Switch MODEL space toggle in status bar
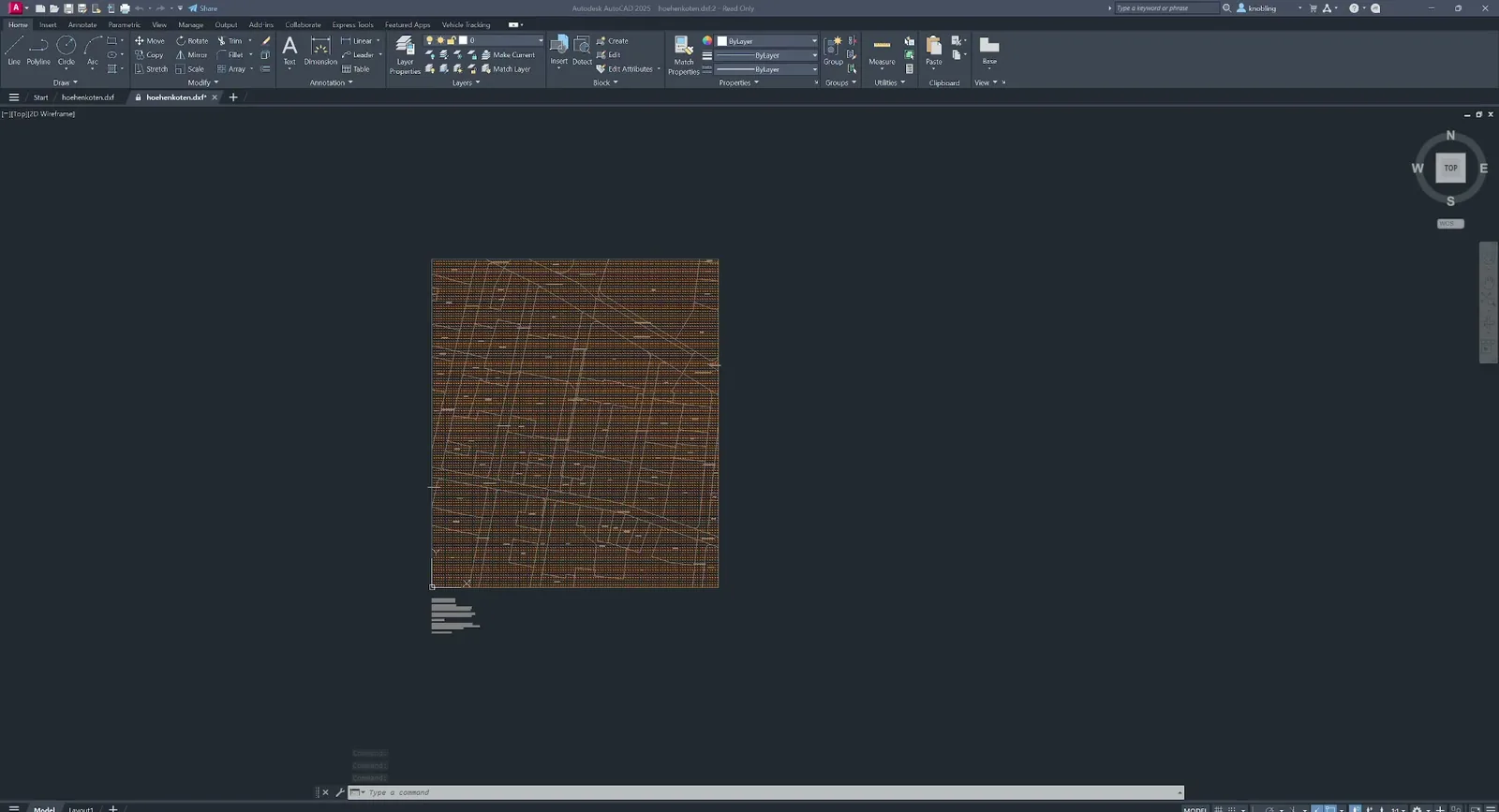1499x812 pixels. coord(1195,809)
